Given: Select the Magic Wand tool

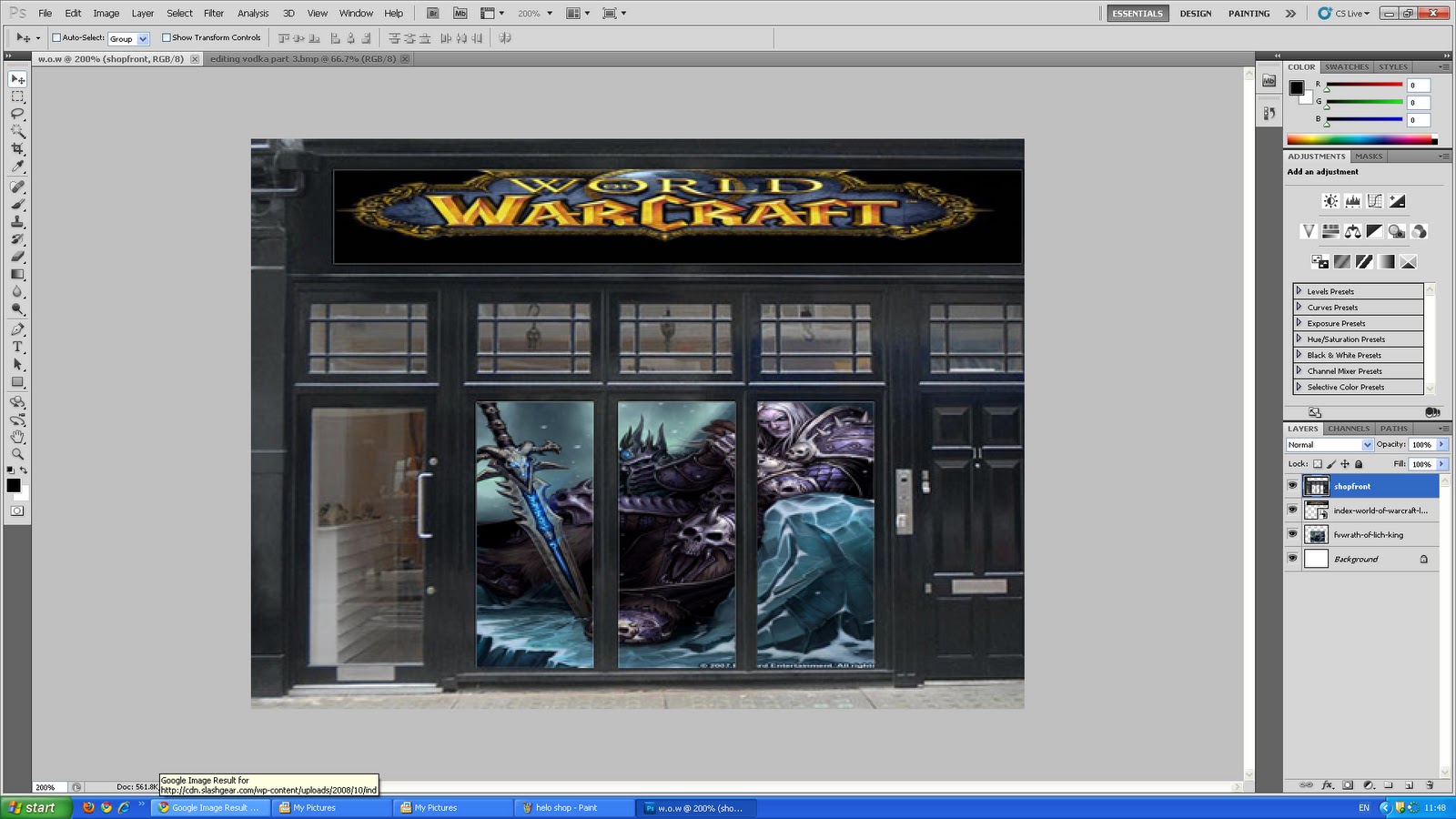Looking at the screenshot, I should click(x=17, y=131).
